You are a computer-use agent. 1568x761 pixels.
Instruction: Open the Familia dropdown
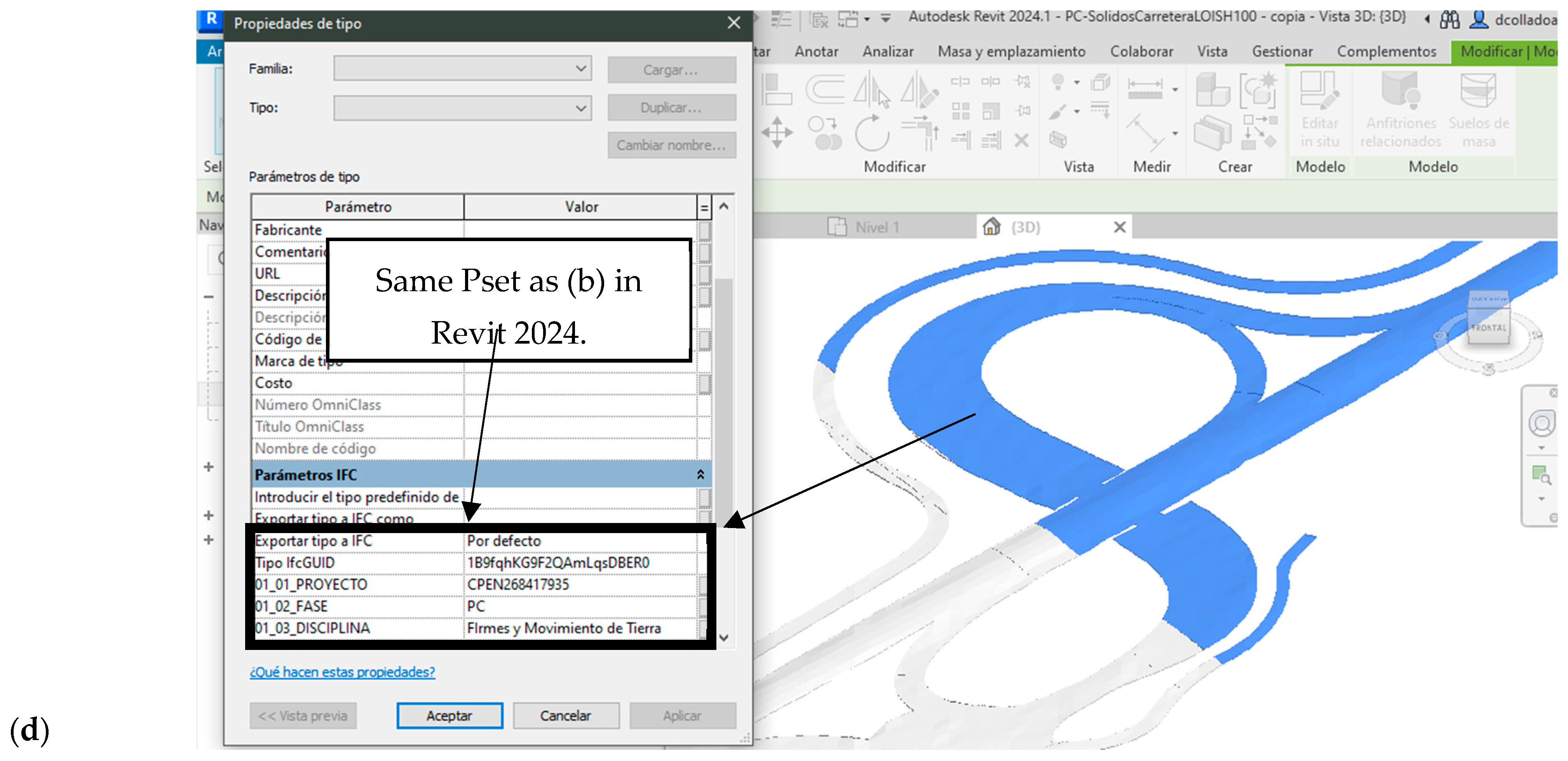click(x=581, y=69)
